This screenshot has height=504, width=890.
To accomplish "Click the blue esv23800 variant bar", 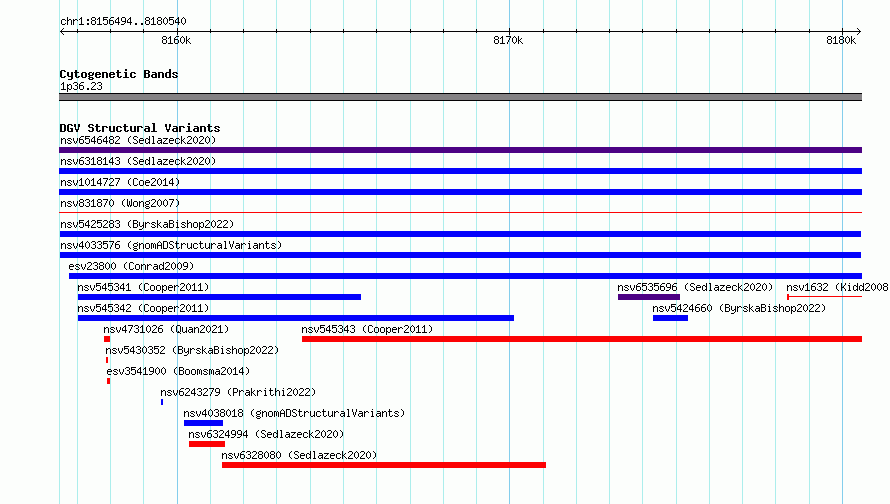I will pyautogui.click(x=465, y=276).
